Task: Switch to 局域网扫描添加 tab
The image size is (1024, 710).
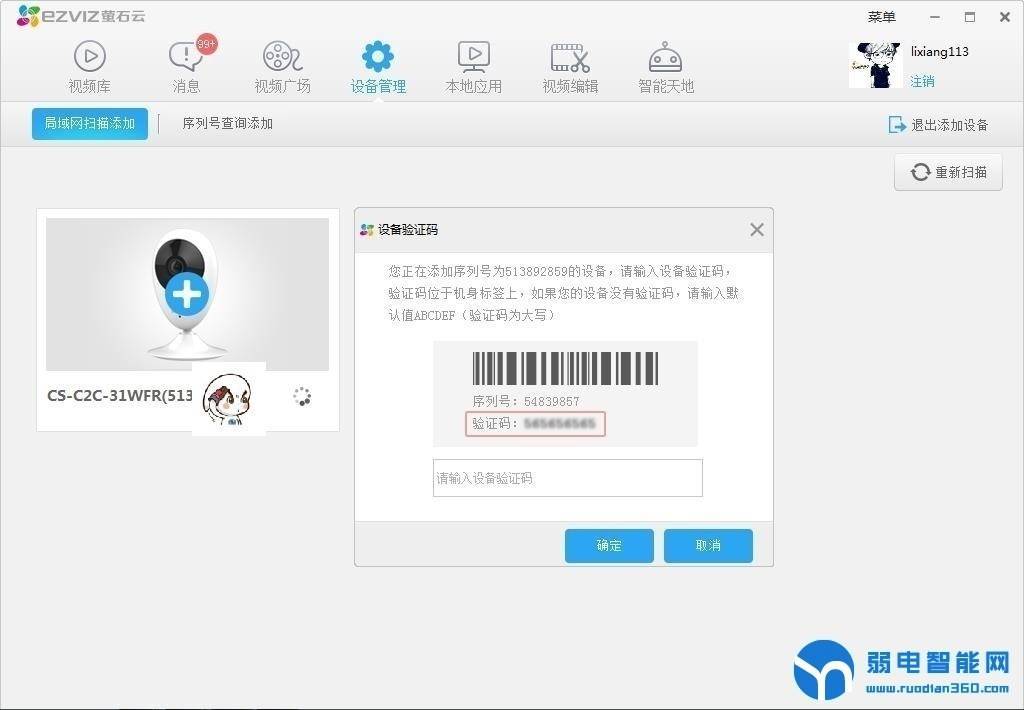Action: coord(90,124)
